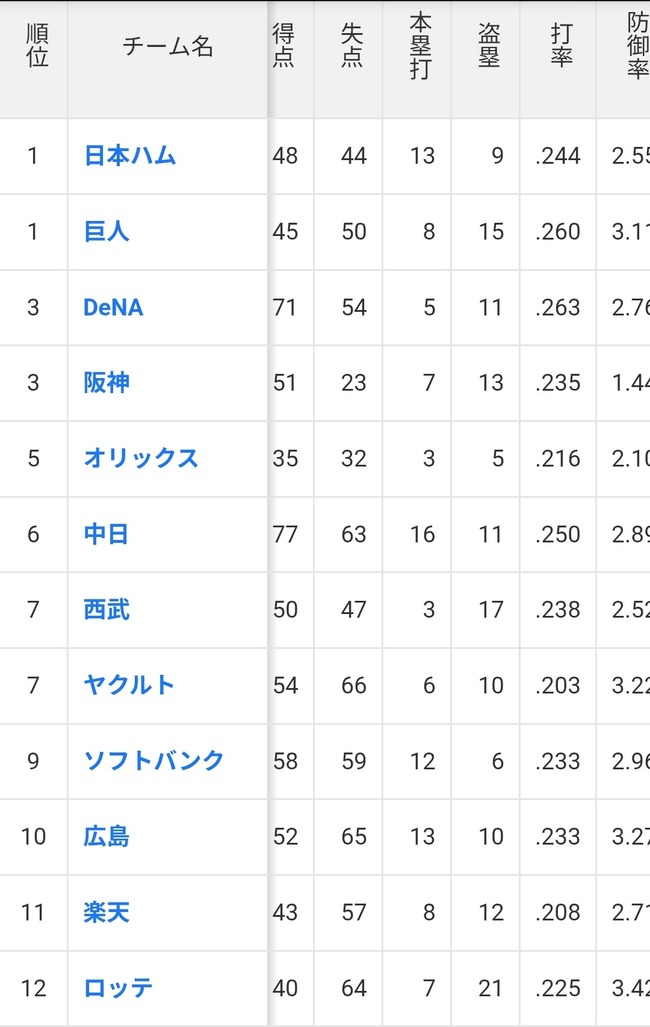Click the チーム名 column header
The width and height of the screenshot is (650, 1027).
click(x=168, y=46)
